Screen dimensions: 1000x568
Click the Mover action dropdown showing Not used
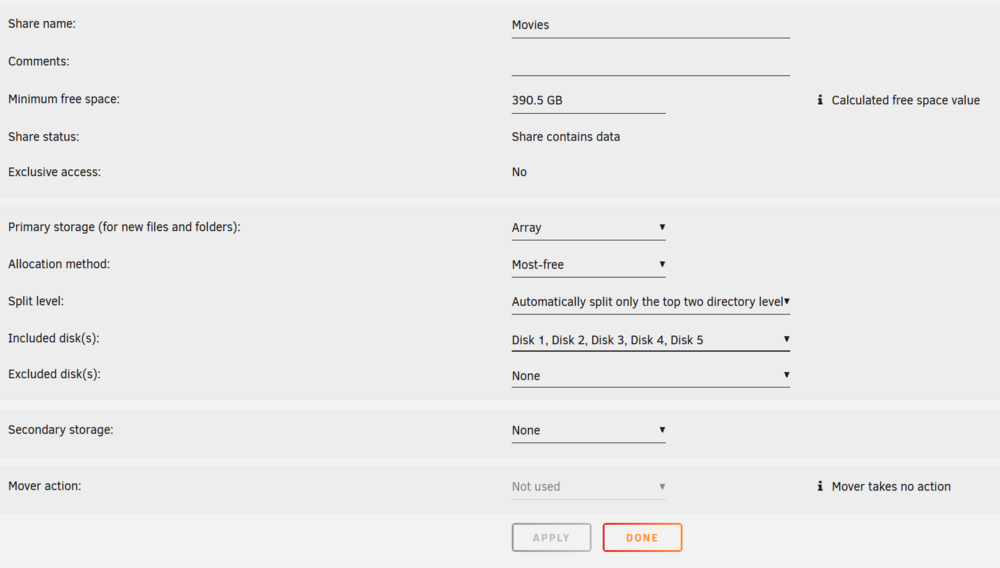point(588,486)
